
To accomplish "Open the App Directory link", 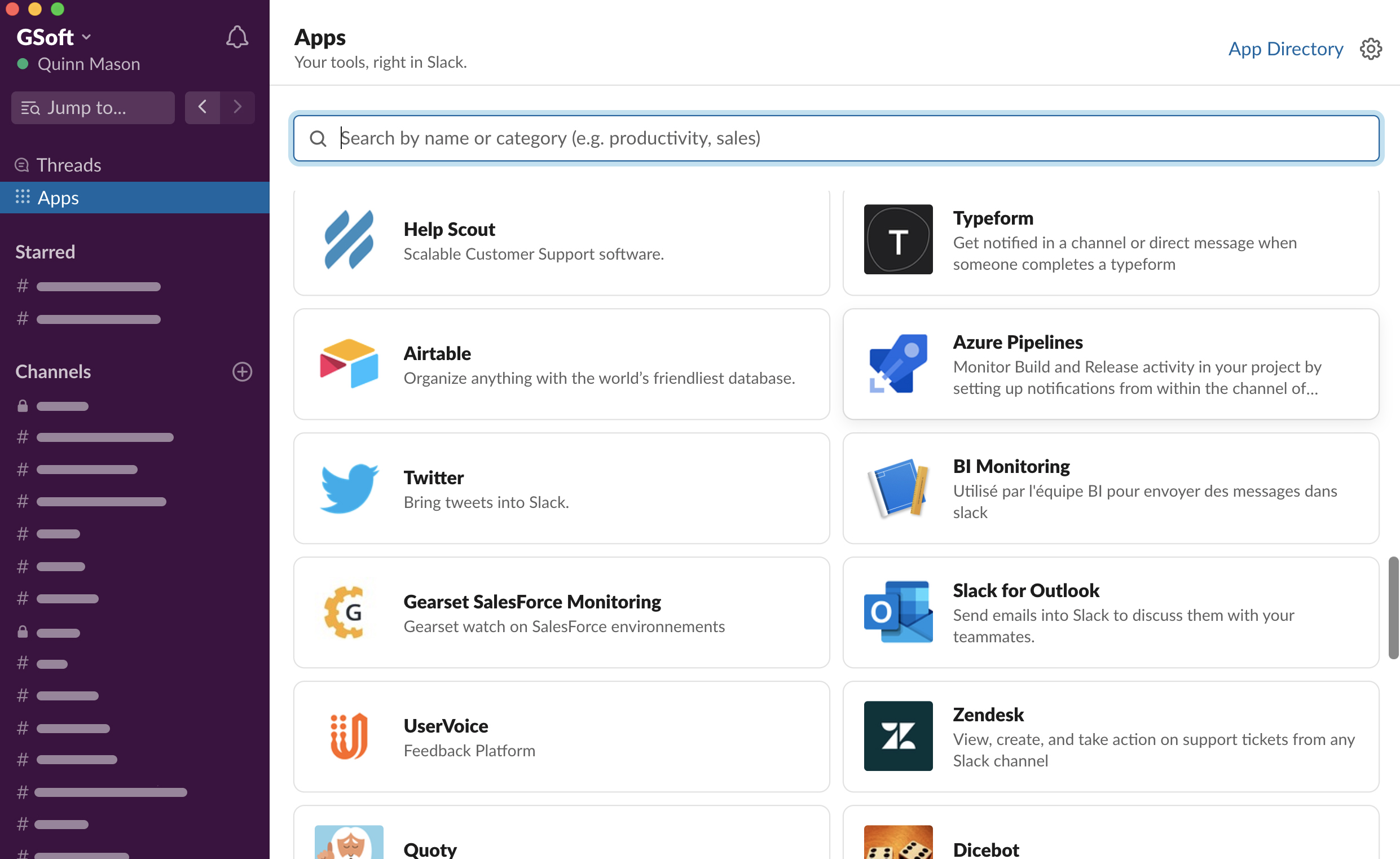I will pyautogui.click(x=1285, y=48).
